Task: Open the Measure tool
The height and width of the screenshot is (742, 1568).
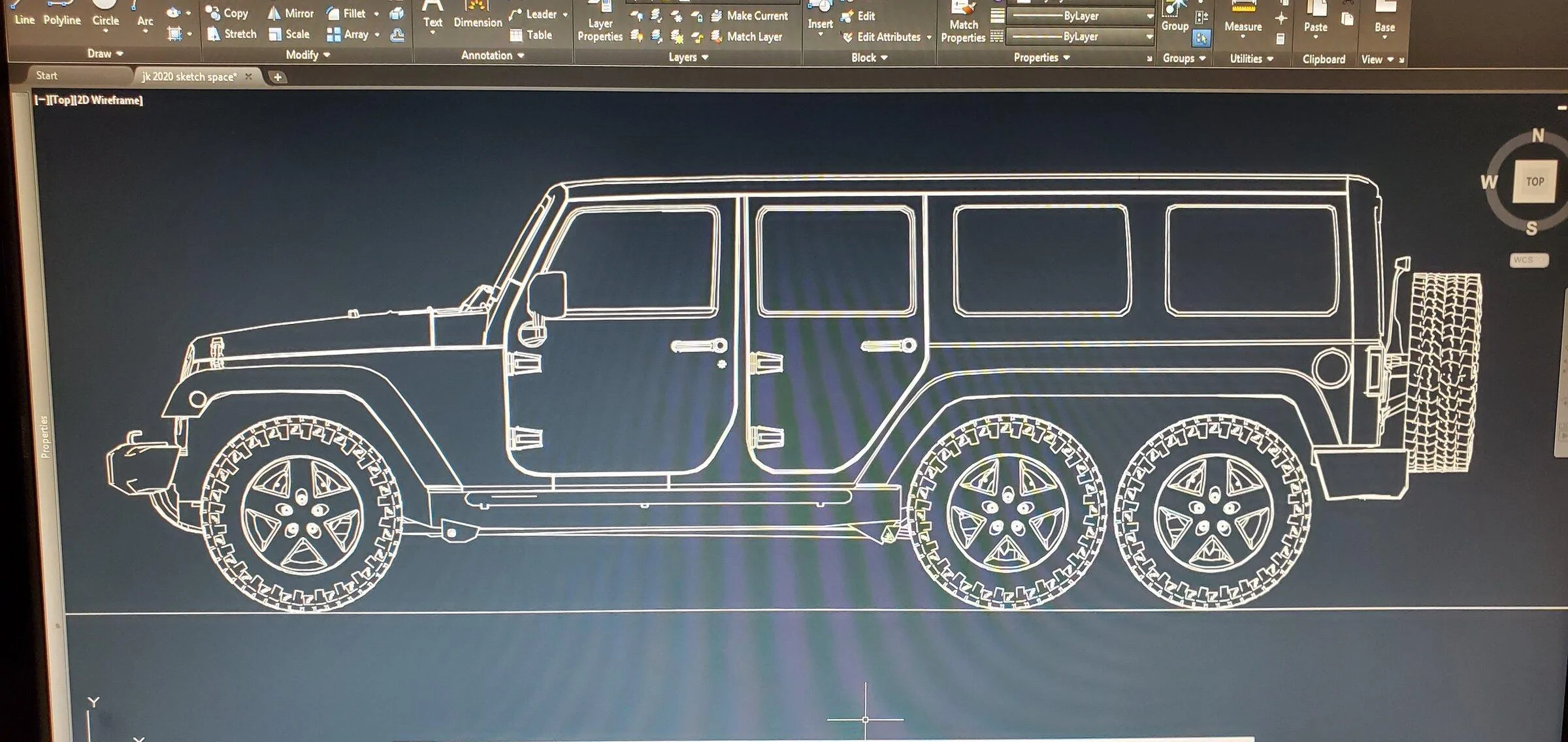Action: (x=1243, y=20)
